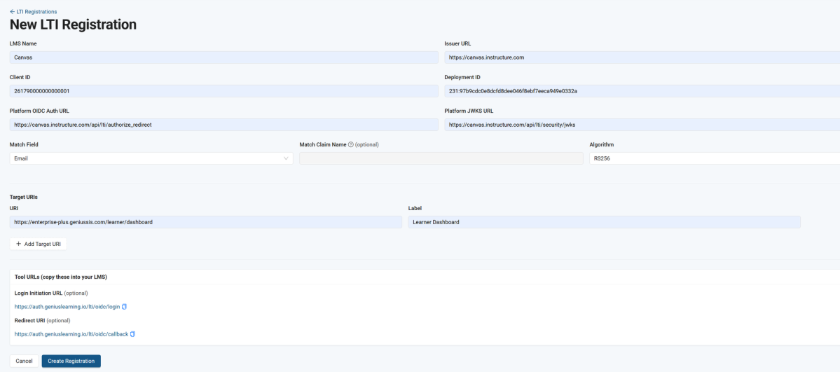Click the Match Claim Name help icon

pos(351,145)
